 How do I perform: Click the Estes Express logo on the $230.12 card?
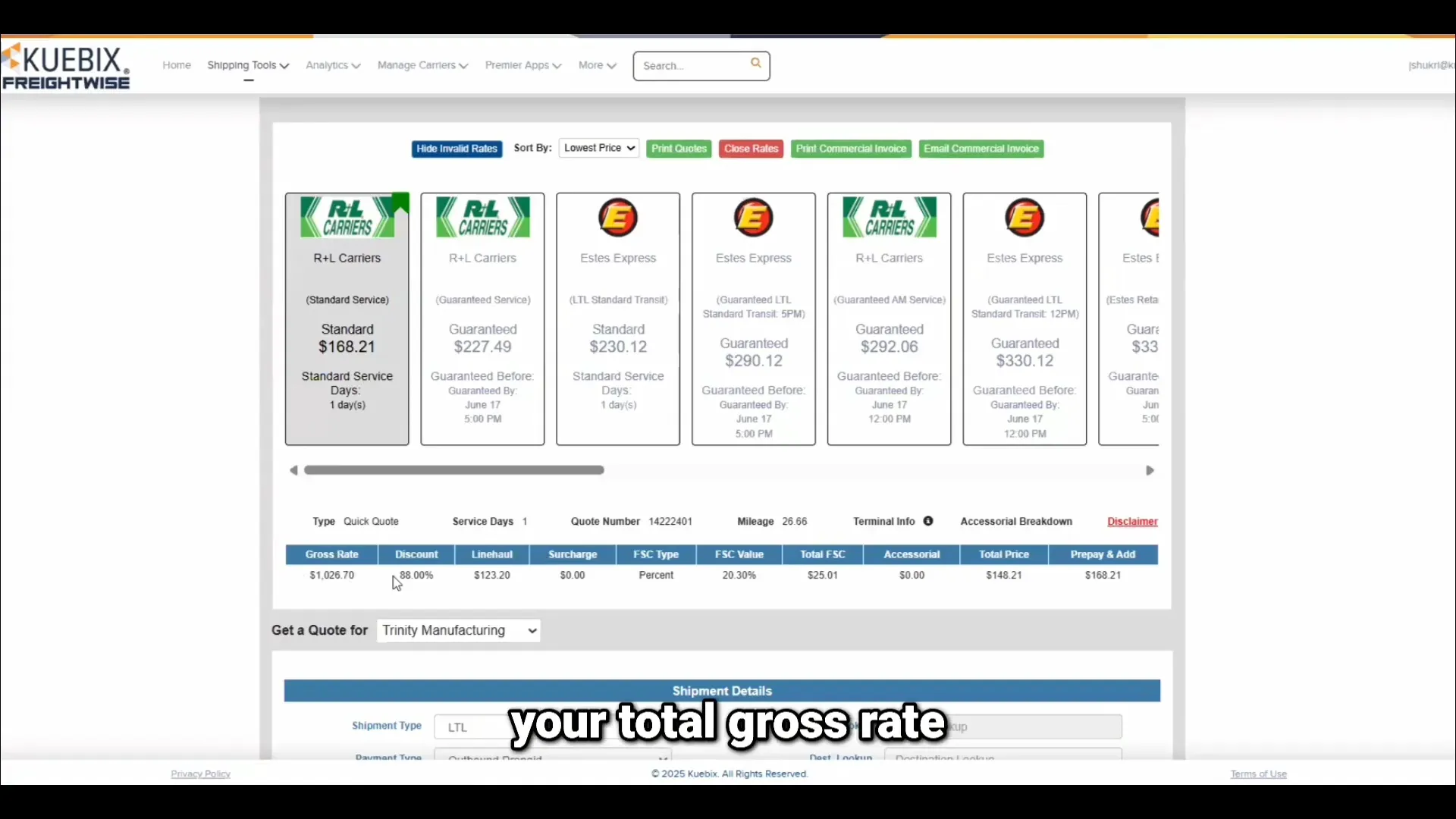point(618,218)
